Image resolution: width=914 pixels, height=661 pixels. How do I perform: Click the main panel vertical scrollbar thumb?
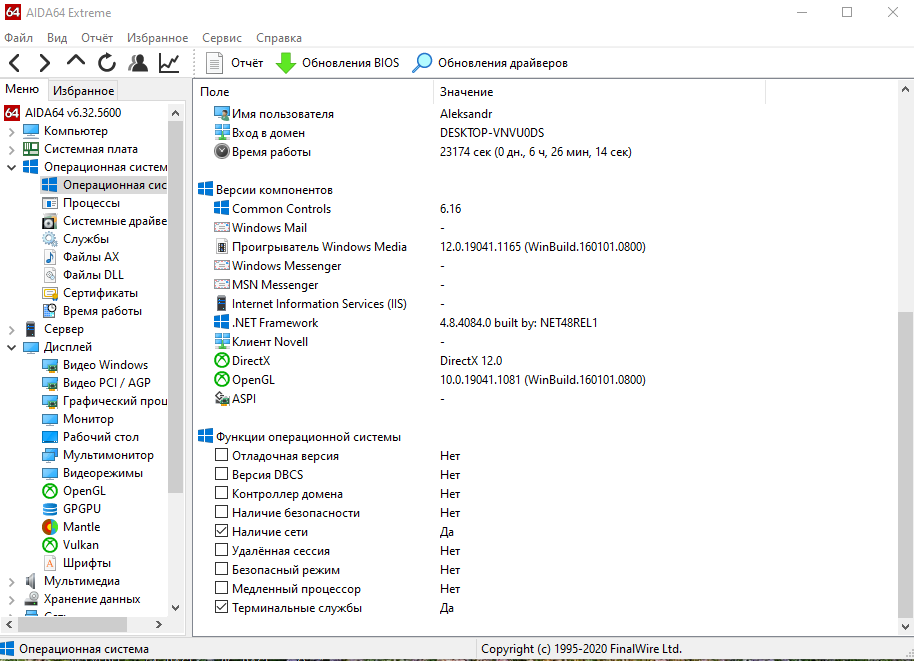(905, 465)
